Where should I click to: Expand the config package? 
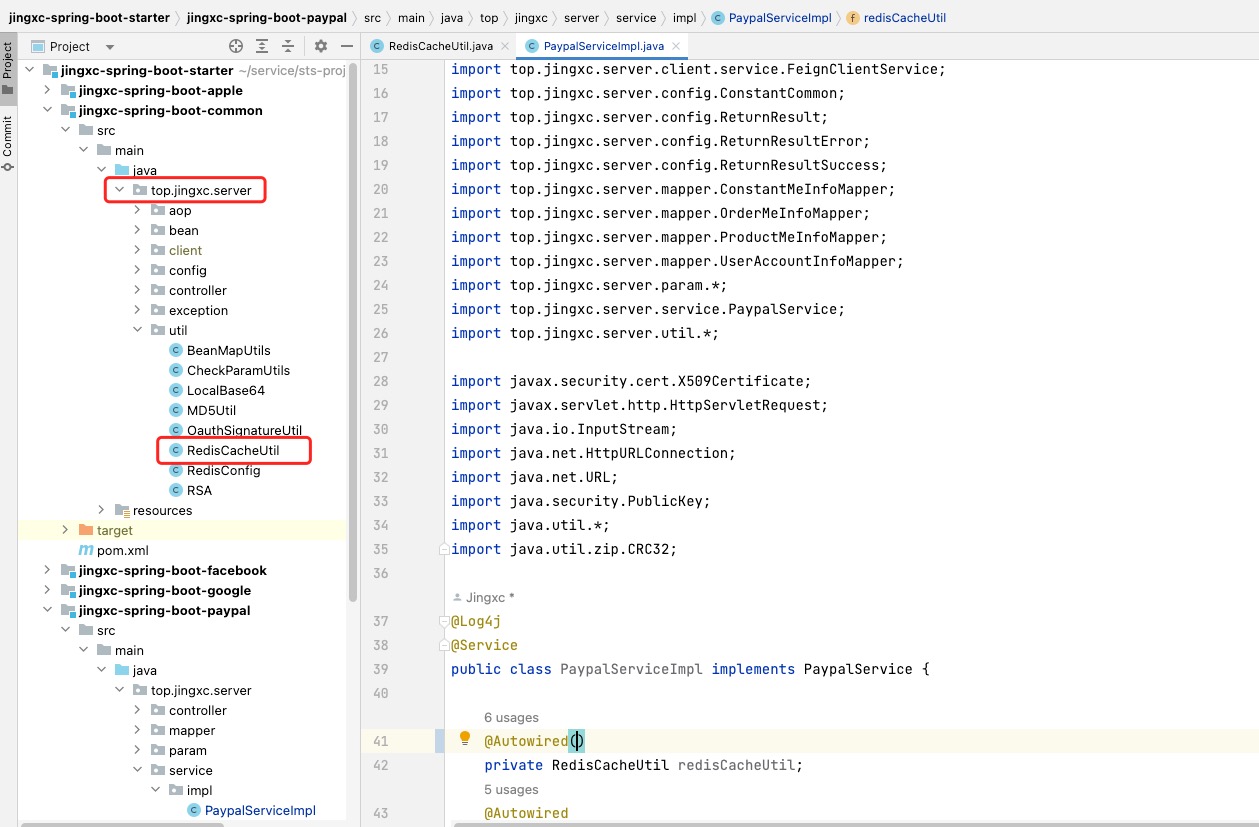(x=138, y=270)
